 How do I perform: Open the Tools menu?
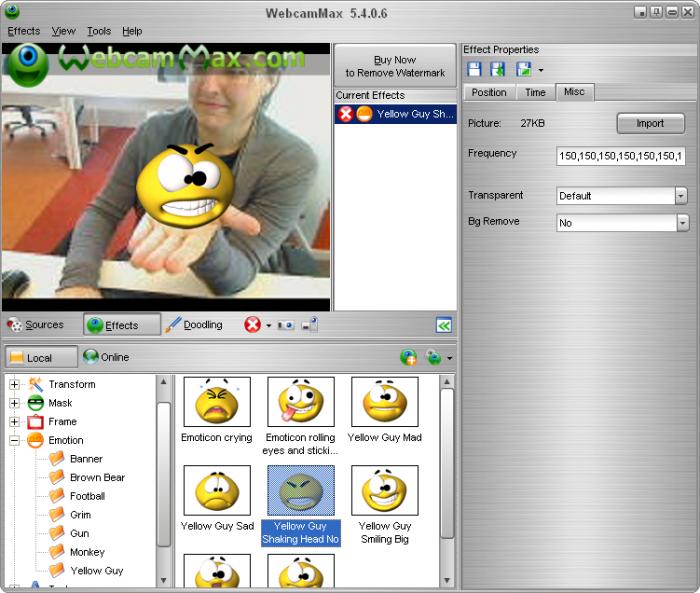(99, 31)
